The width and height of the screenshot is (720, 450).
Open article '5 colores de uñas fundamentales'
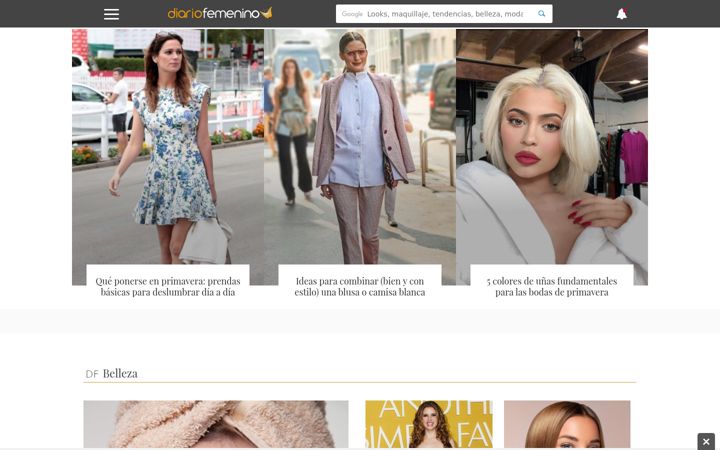(552, 287)
